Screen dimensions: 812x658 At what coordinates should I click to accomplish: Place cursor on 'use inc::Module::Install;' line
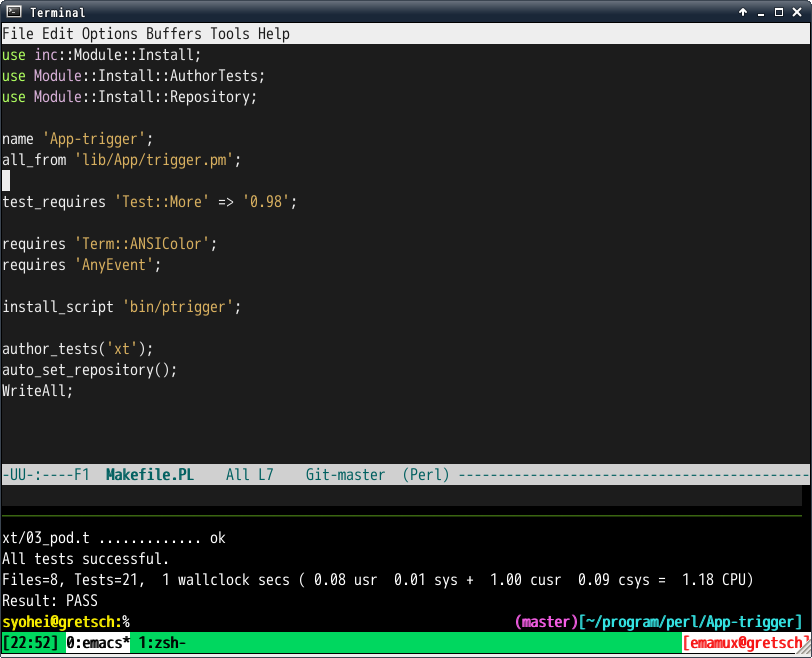[x=102, y=55]
